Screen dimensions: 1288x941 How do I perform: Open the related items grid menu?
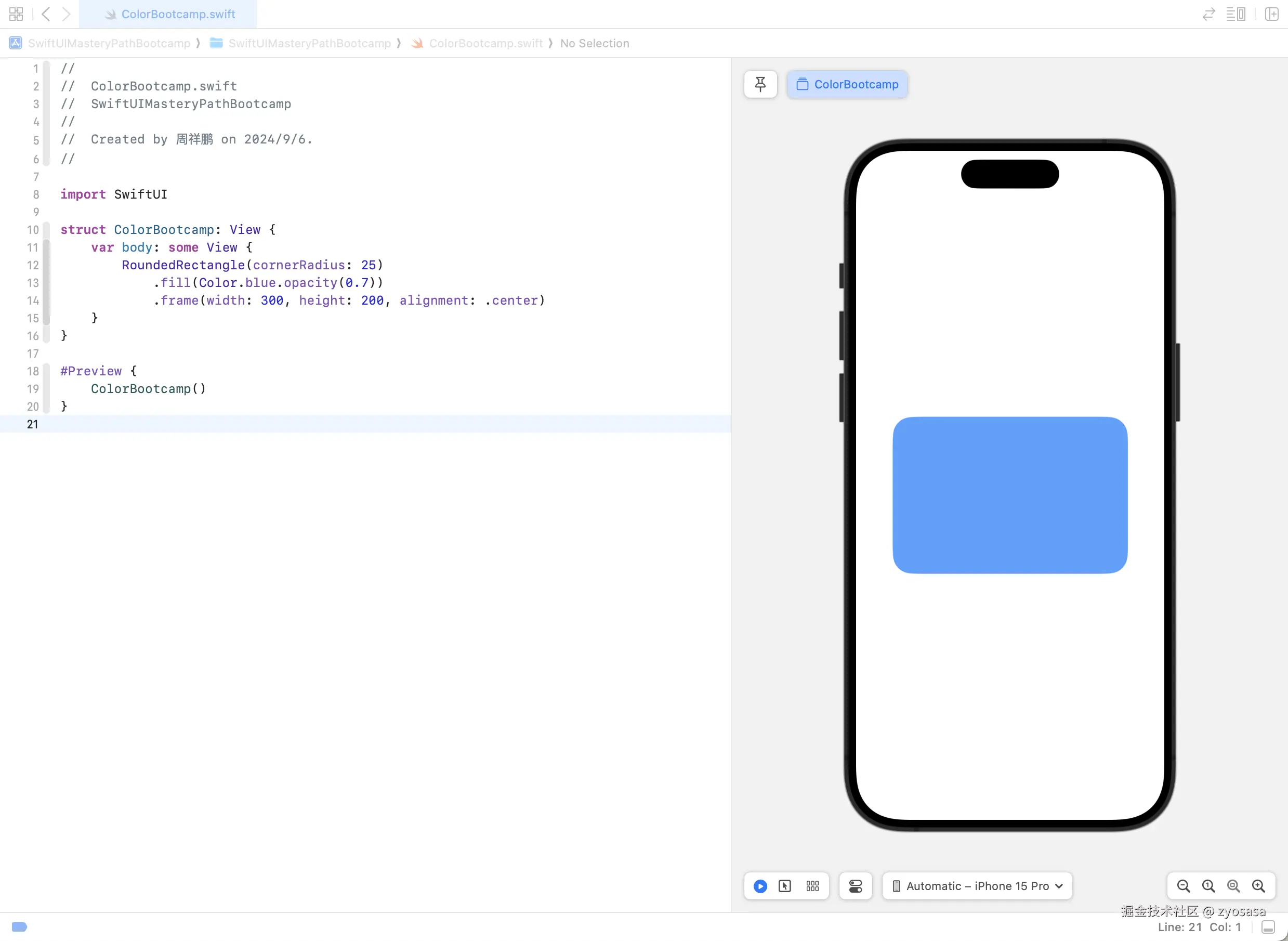[16, 14]
